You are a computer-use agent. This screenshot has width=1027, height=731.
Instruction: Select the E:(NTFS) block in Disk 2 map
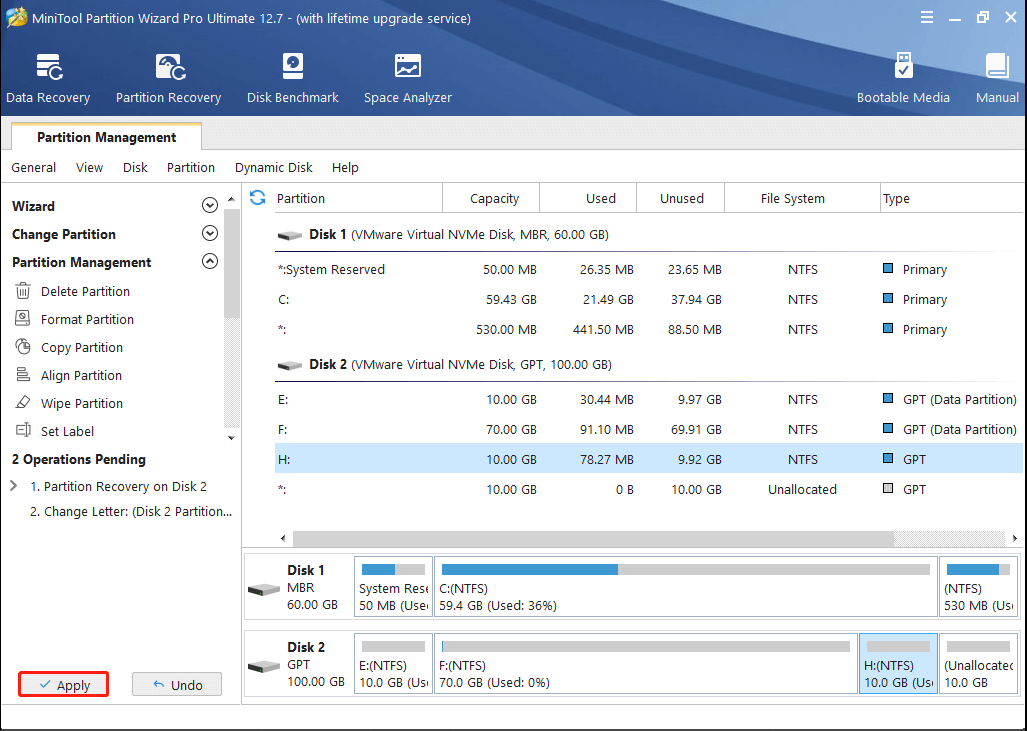pos(393,663)
